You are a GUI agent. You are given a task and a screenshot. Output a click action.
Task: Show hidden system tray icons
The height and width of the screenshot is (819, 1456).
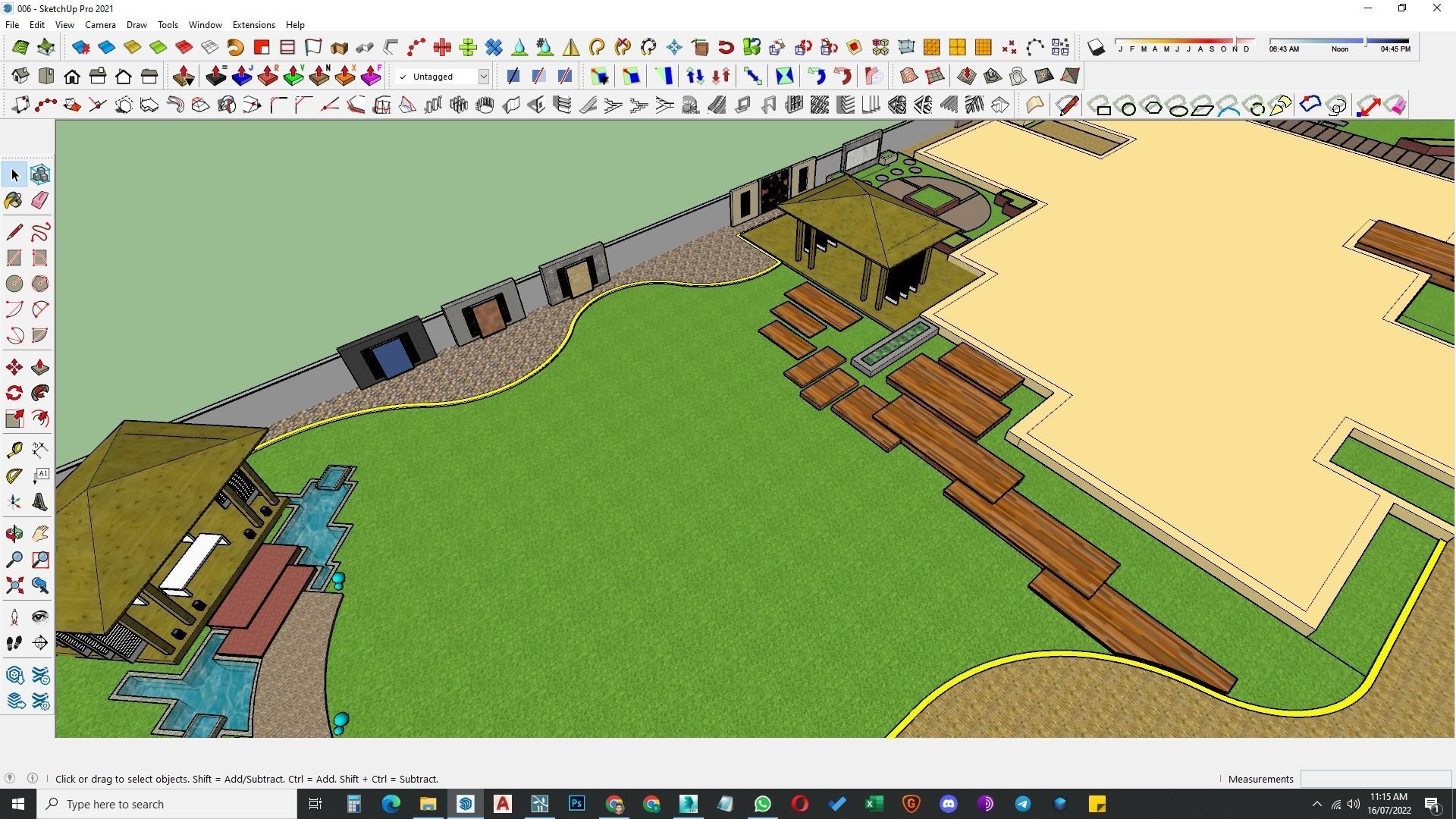pos(1316,804)
